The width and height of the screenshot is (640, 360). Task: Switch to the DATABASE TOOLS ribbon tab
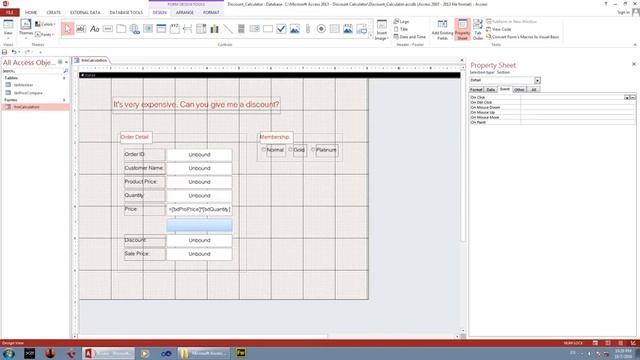(126, 13)
